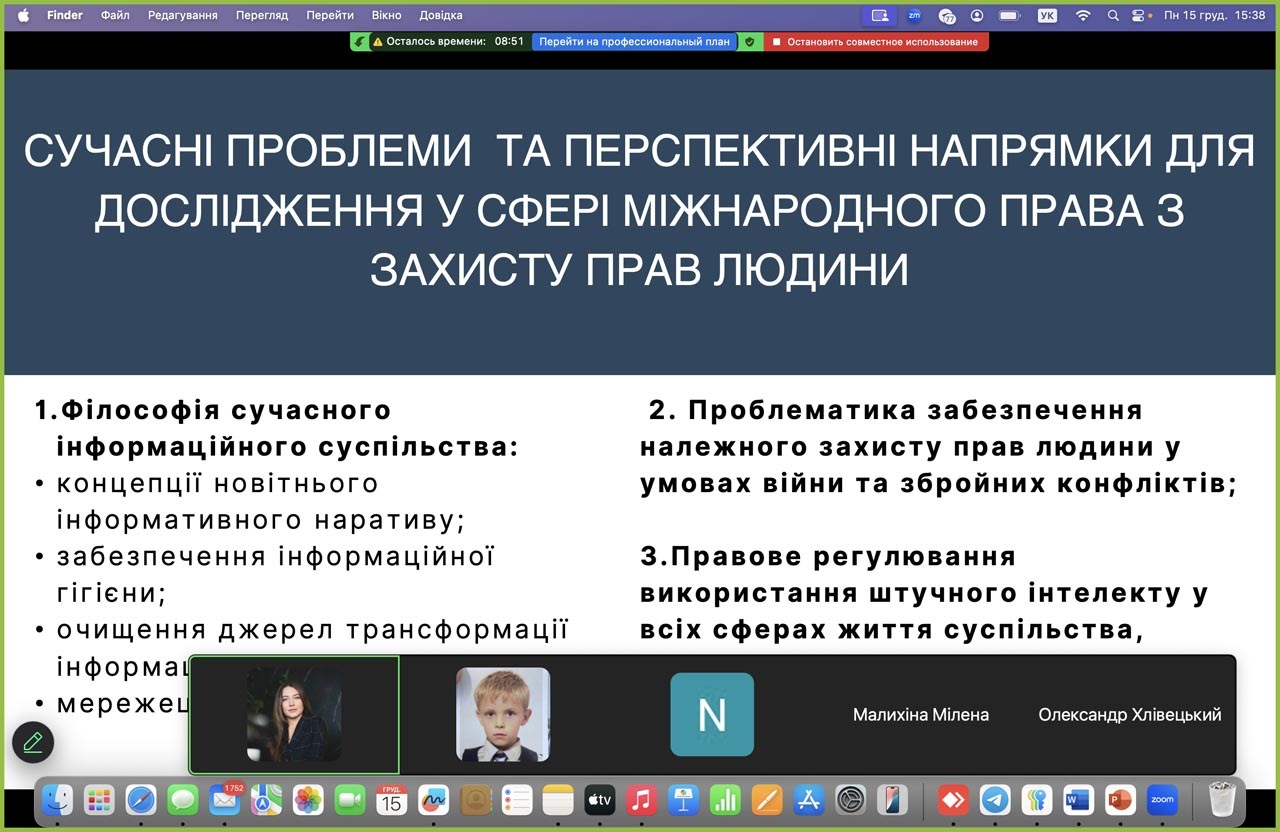Open Calendar from the Dock

tap(392, 800)
